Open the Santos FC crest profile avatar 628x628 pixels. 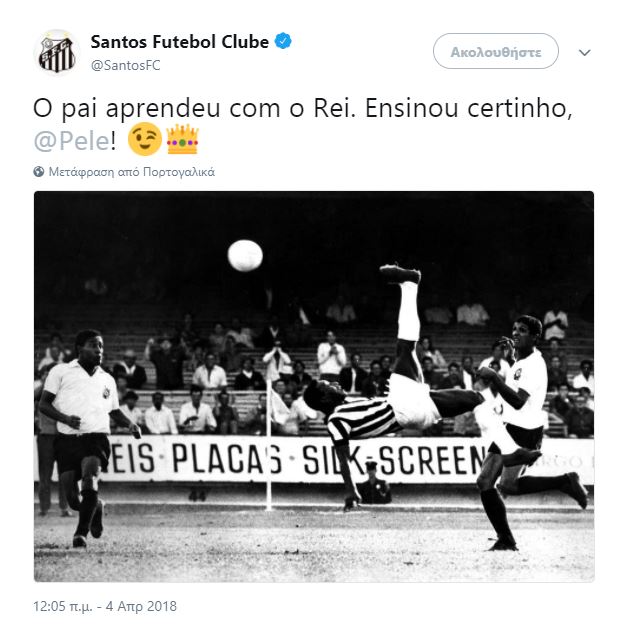click(57, 53)
